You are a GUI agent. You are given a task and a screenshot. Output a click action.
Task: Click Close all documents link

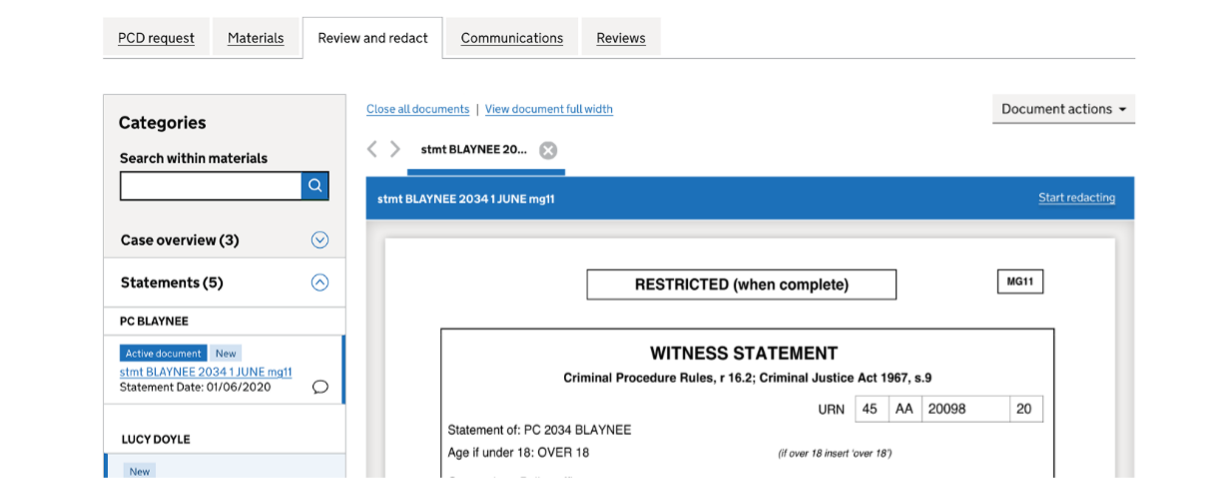click(418, 109)
